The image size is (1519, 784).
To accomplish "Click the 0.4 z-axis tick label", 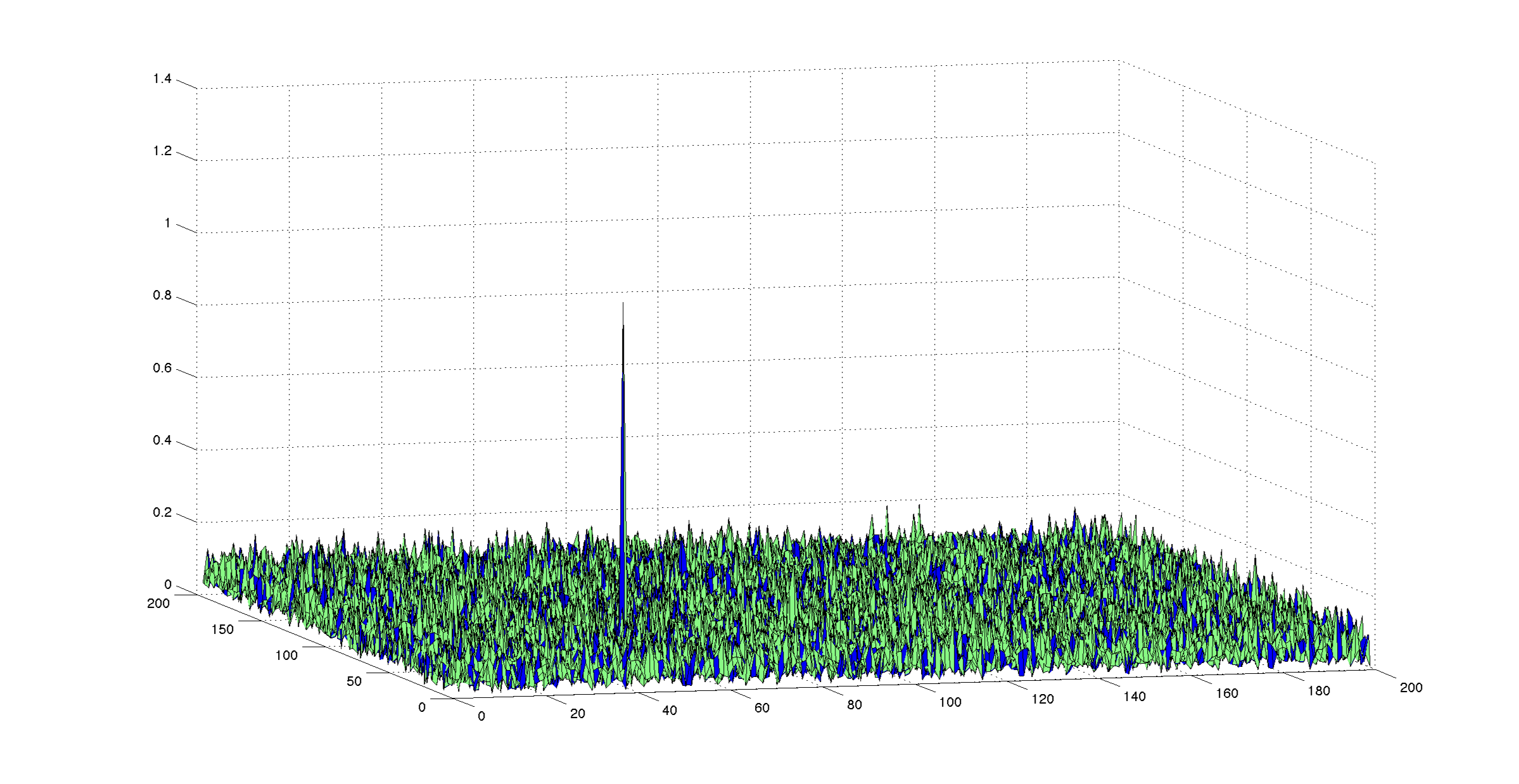I will [x=162, y=440].
